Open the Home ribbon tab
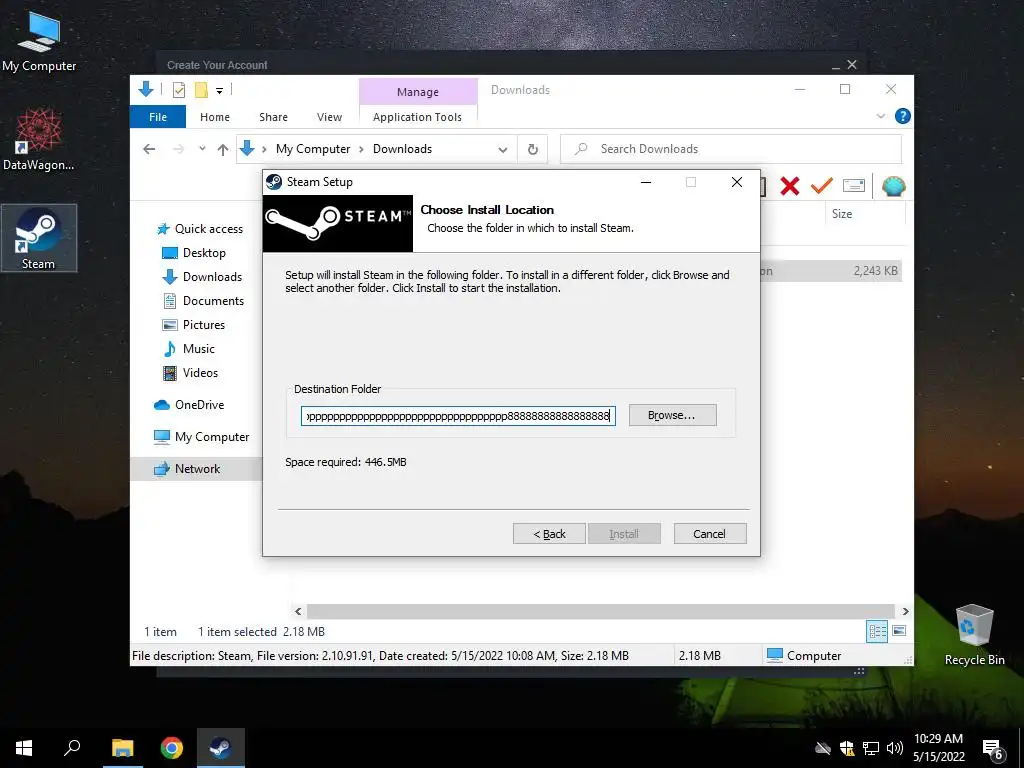This screenshot has height=768, width=1024. pos(215,117)
